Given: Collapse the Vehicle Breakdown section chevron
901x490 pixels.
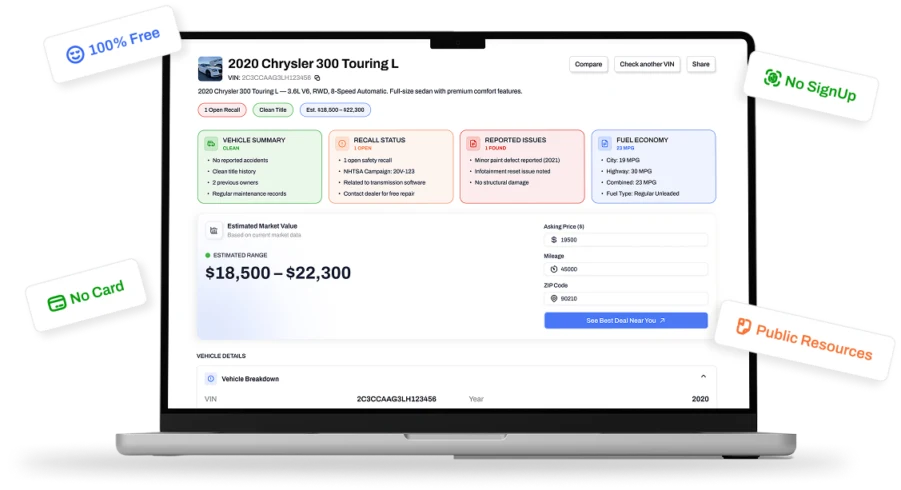Looking at the screenshot, I should click(703, 377).
